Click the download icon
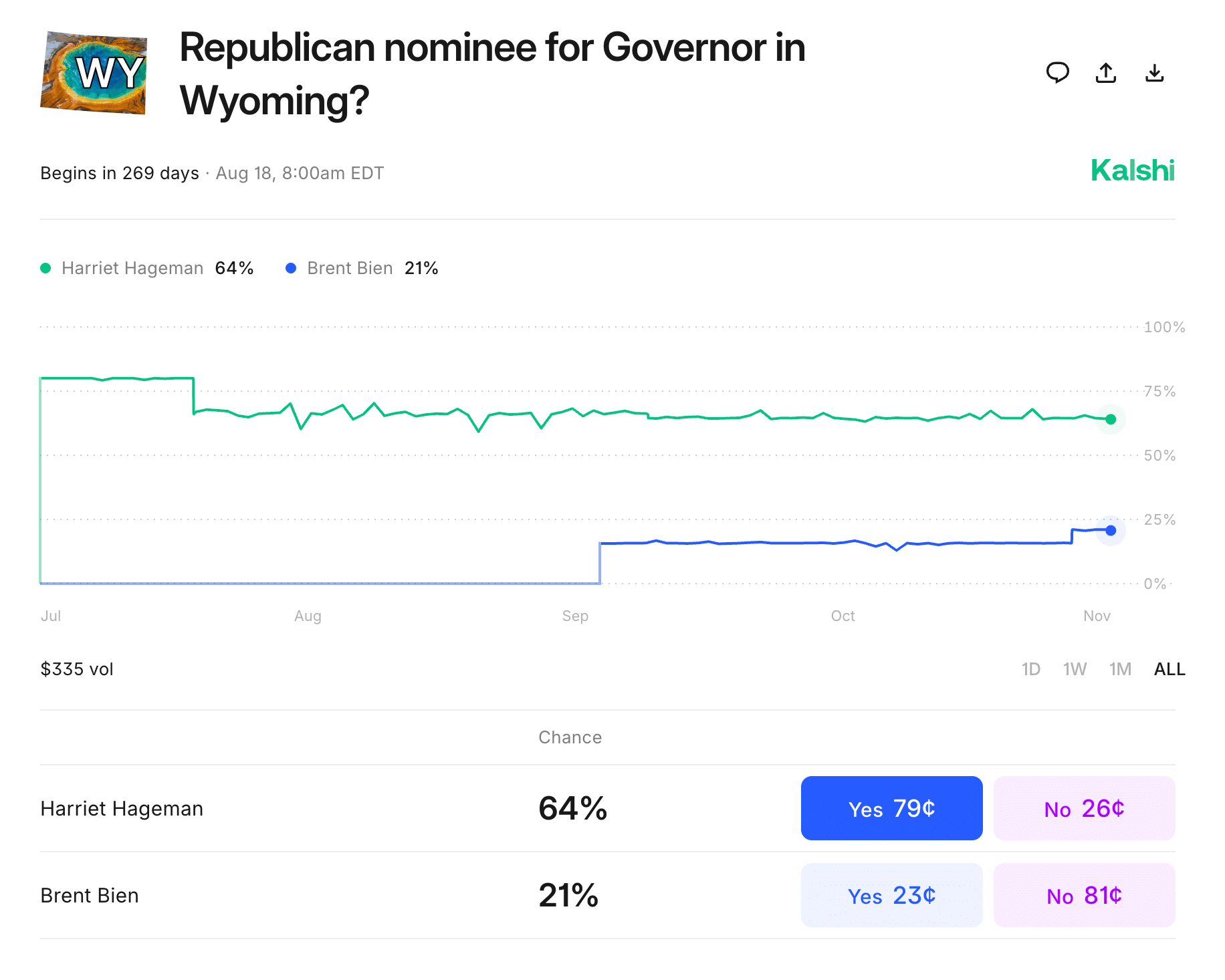This screenshot has width=1225, height=980. 1154,72
